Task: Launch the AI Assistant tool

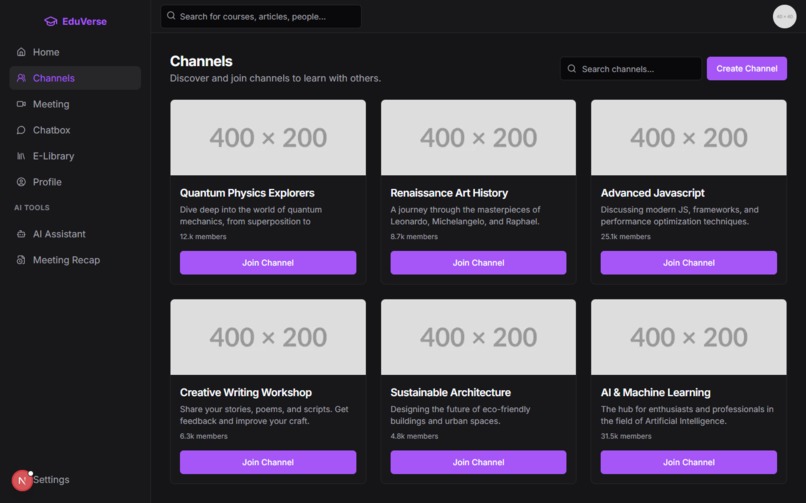Action: tap(75, 234)
